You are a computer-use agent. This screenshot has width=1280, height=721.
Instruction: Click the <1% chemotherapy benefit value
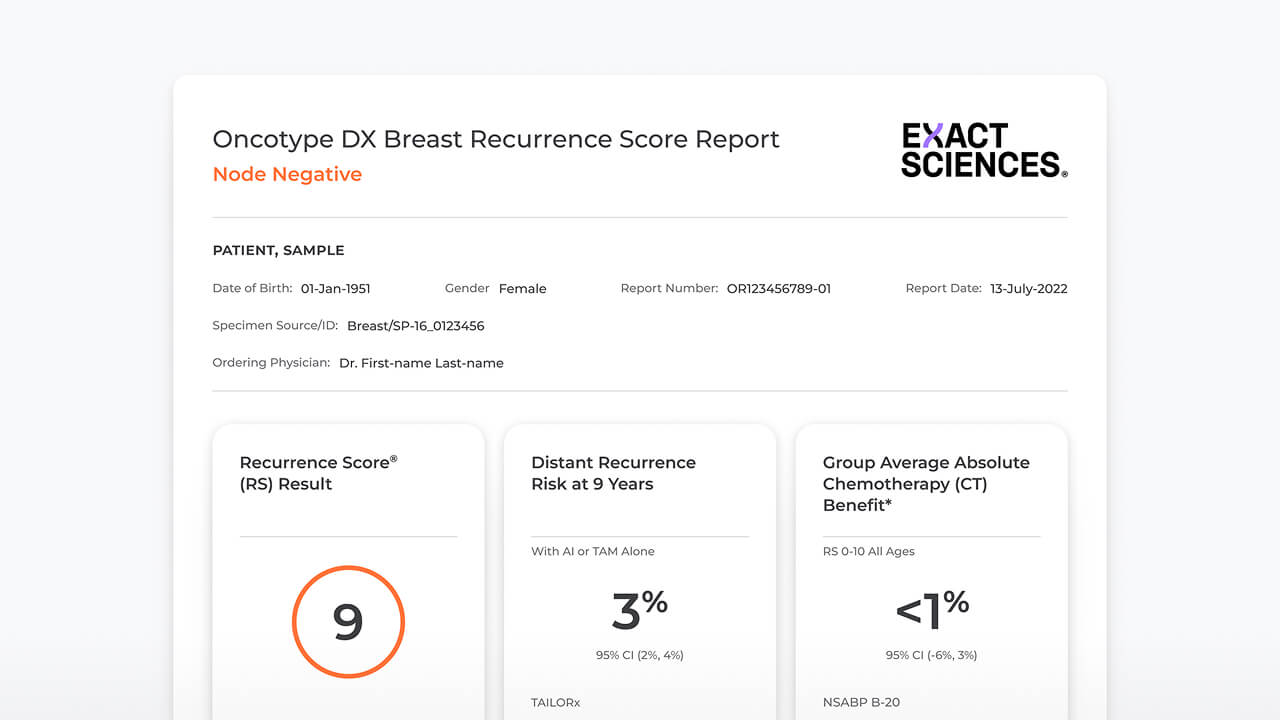click(x=932, y=610)
